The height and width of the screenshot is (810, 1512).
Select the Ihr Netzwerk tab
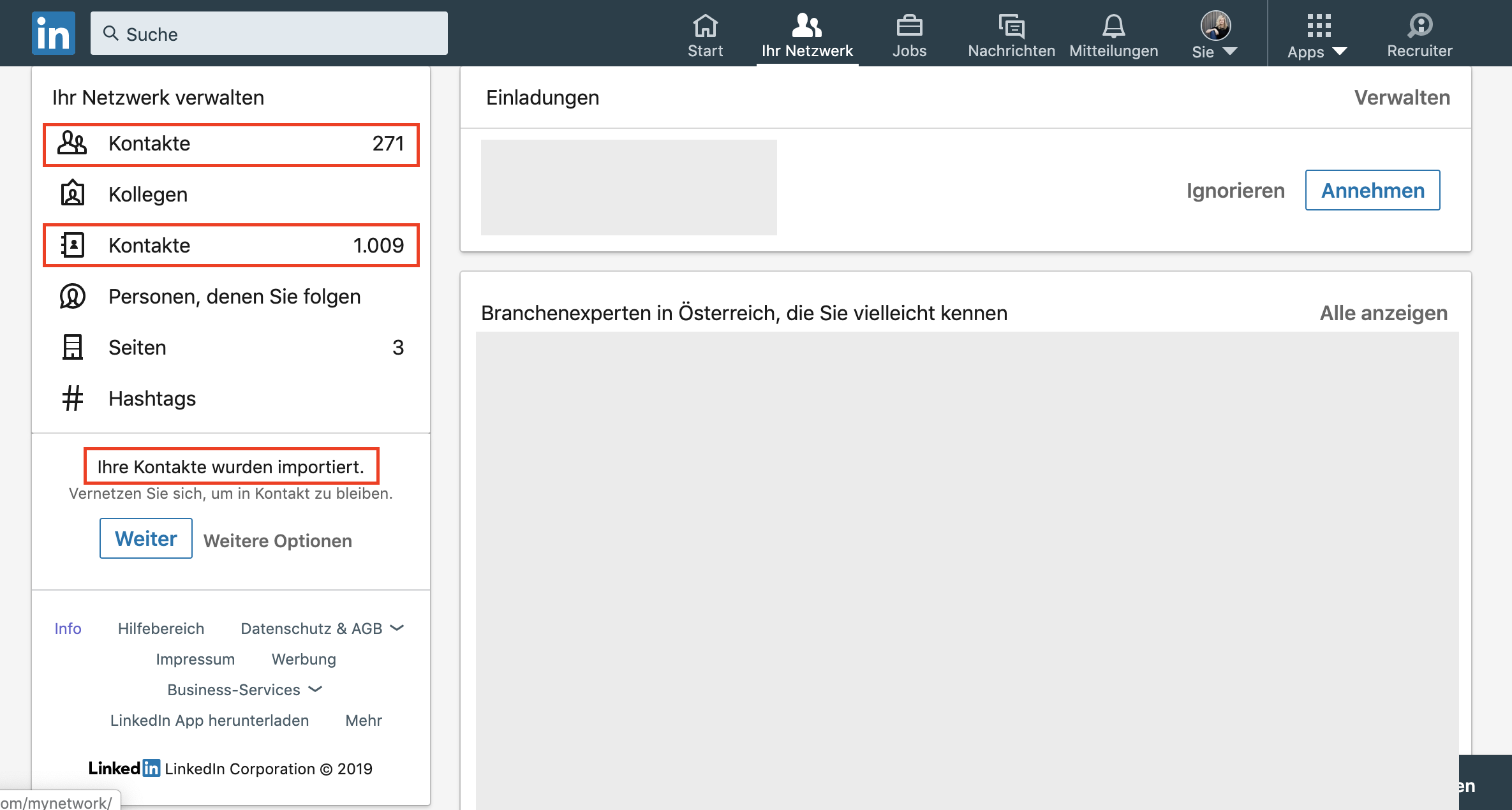[x=807, y=36]
